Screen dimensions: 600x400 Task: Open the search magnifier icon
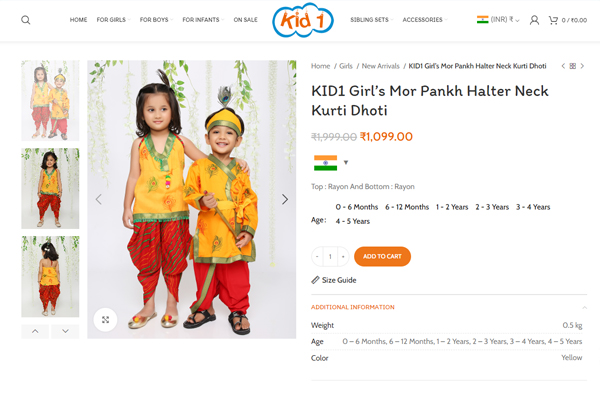[x=26, y=20]
